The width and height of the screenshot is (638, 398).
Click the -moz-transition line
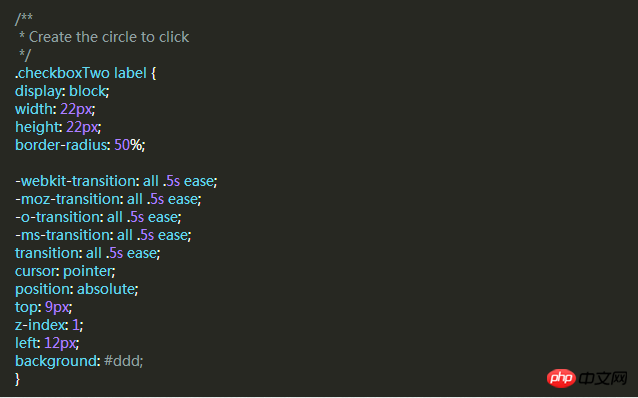pyautogui.click(x=108, y=199)
